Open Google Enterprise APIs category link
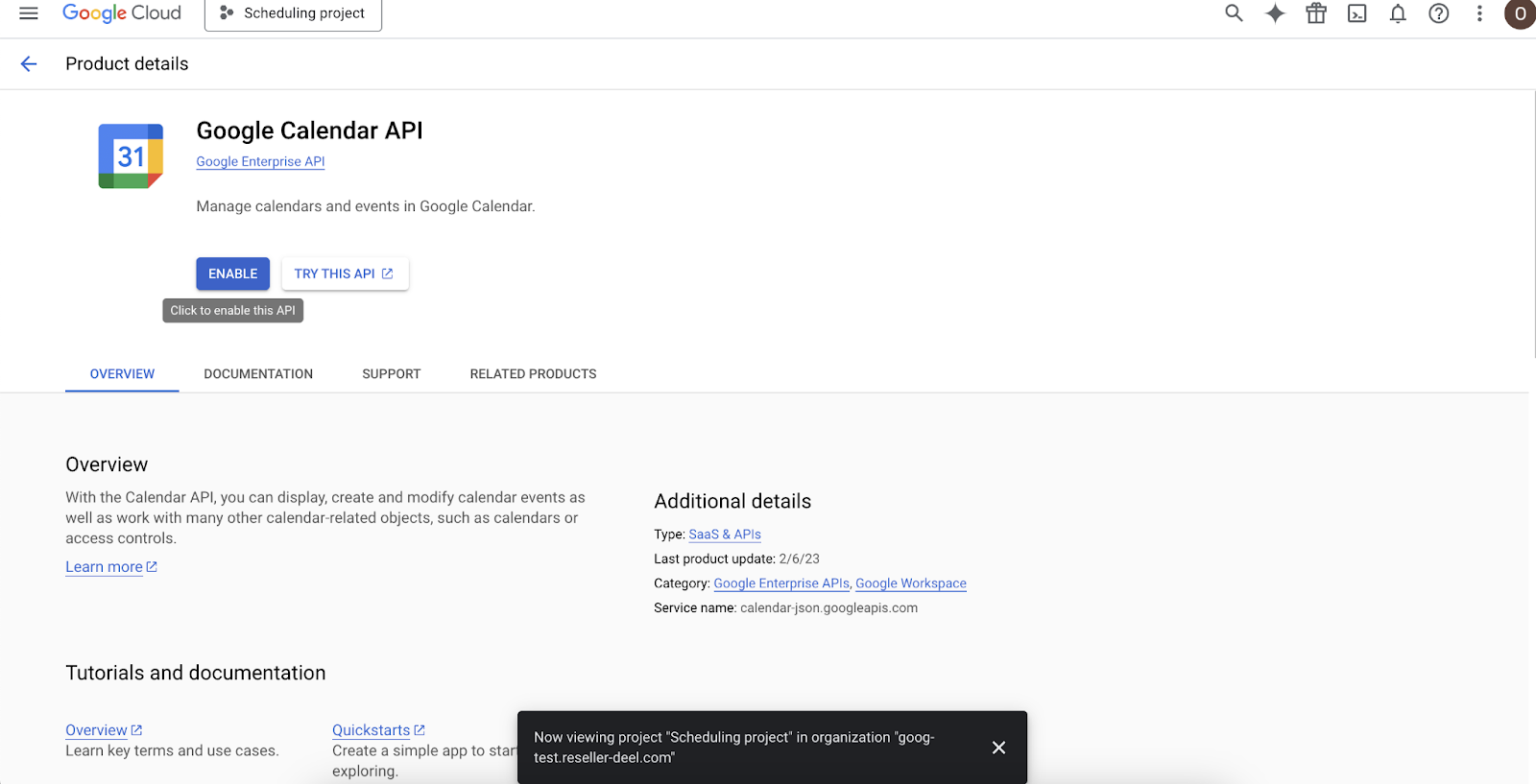This screenshot has width=1536, height=784. point(781,583)
